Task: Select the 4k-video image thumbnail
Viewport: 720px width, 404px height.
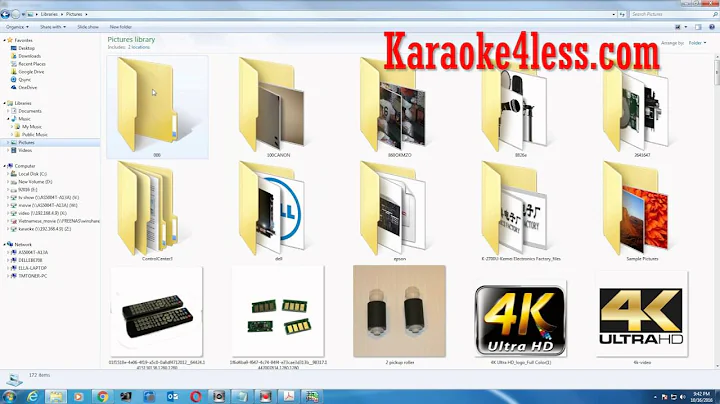Action: (x=642, y=314)
